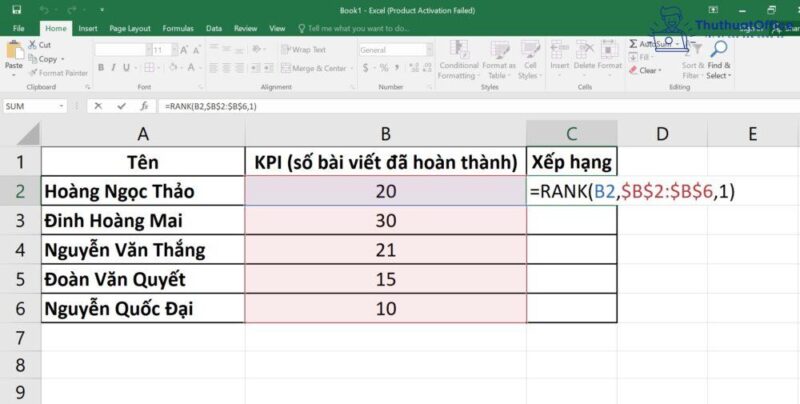This screenshot has width=800, height=404.
Task: Switch to the Page Layout tab
Action: 130,29
